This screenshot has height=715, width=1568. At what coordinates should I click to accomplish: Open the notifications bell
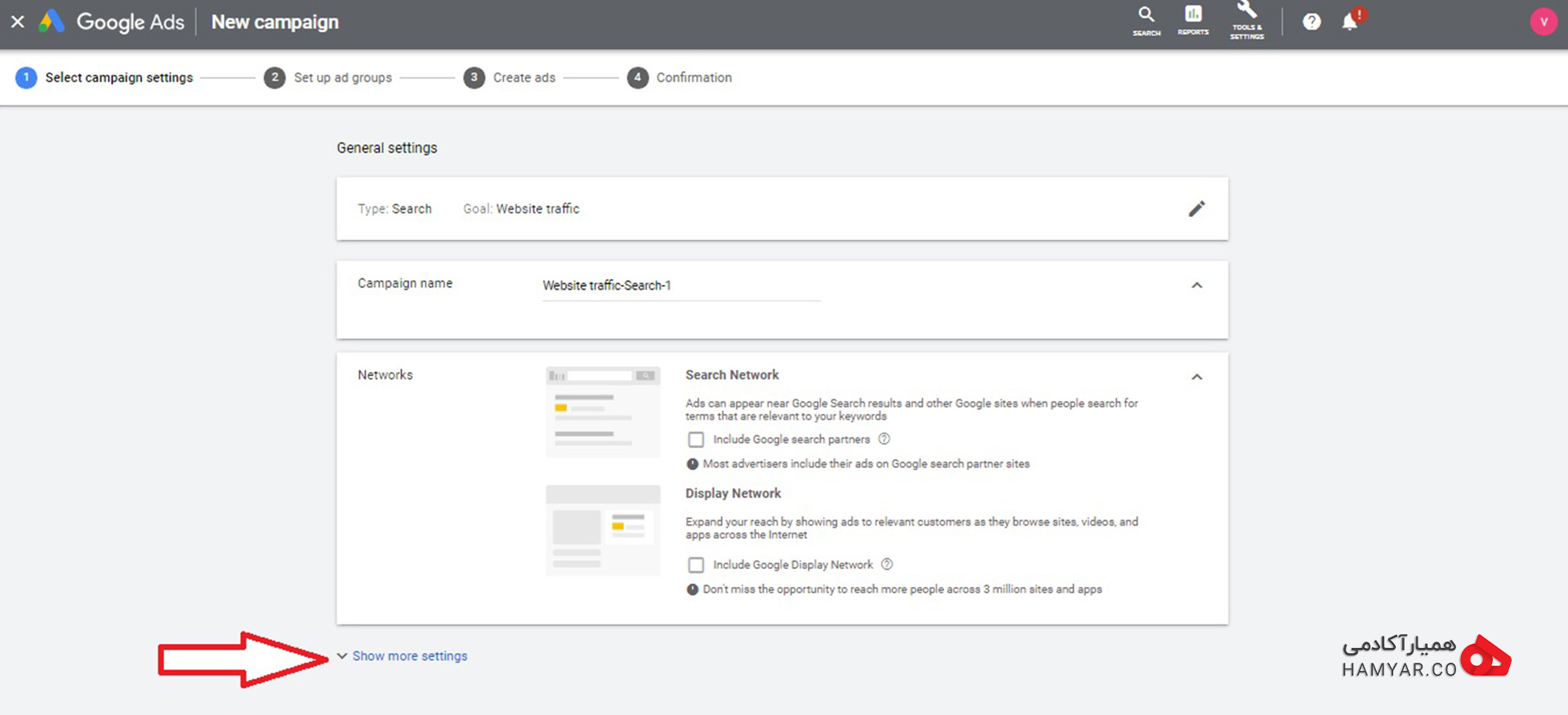(1351, 21)
